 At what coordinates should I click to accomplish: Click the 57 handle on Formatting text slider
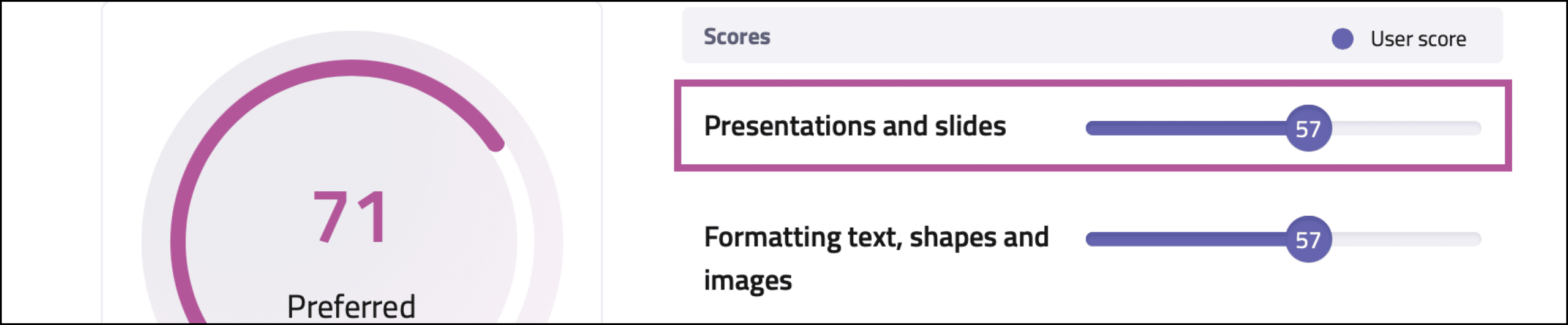point(1308,239)
